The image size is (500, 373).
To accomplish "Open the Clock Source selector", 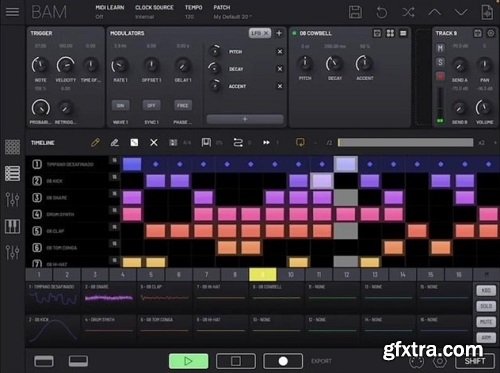I will (154, 12).
